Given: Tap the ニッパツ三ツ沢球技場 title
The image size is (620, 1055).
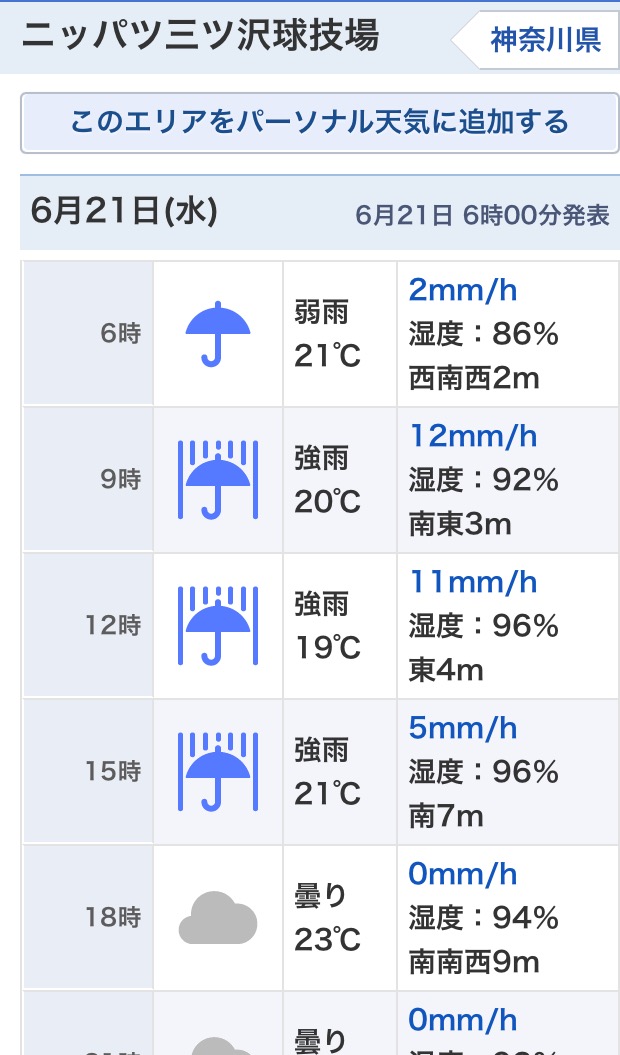Looking at the screenshot, I should 200,36.
